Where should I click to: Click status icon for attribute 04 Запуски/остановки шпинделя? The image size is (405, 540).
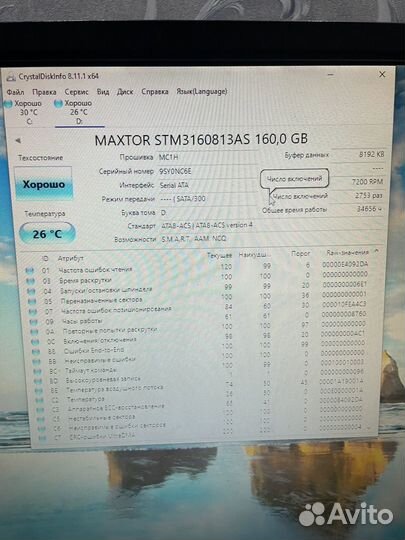[x=31, y=291]
